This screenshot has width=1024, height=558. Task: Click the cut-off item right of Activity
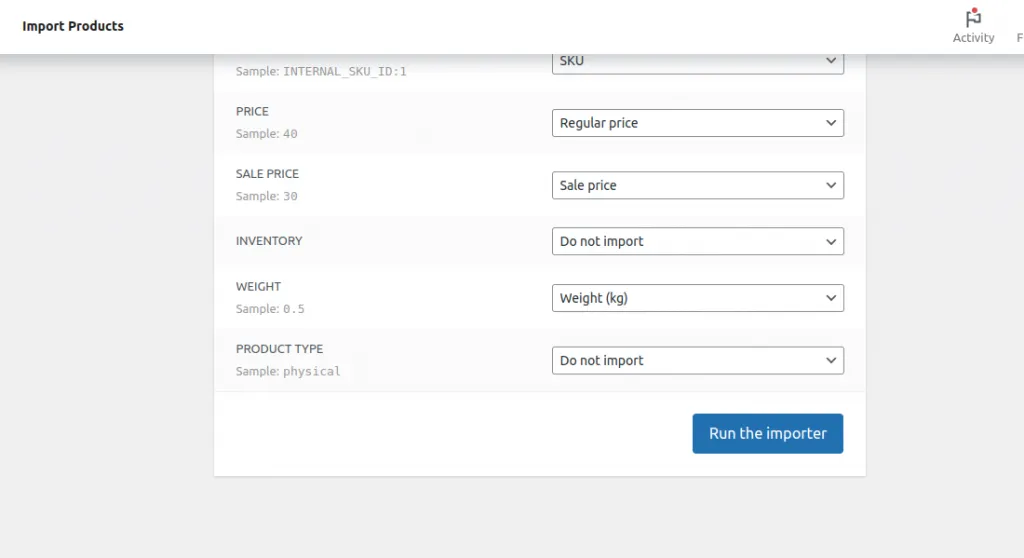tap(1019, 38)
